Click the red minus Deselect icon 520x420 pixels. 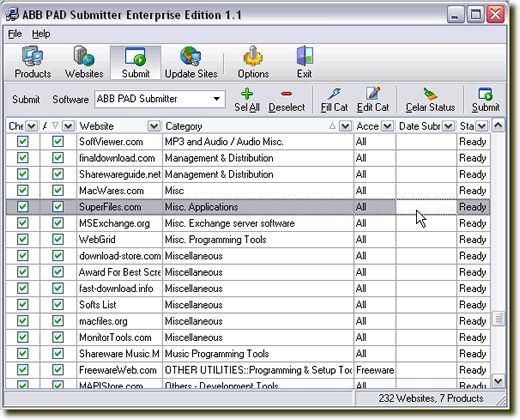287,94
